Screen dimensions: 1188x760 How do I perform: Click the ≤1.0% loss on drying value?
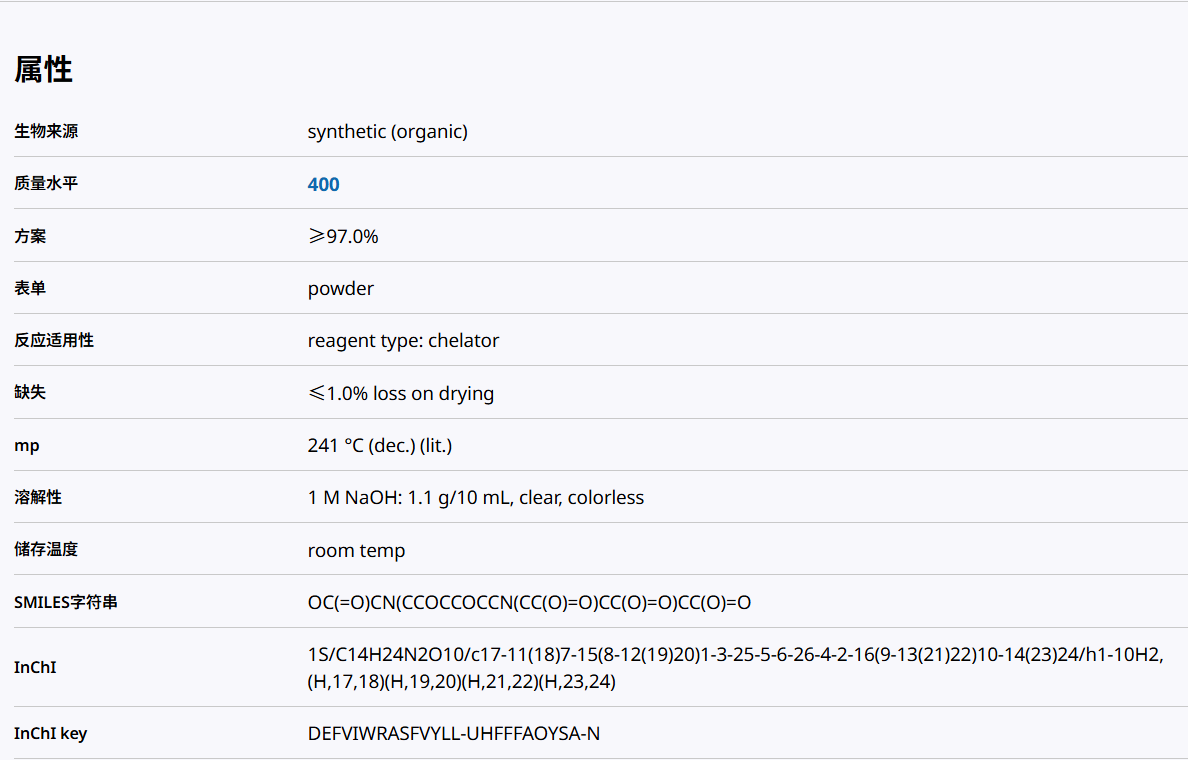(x=400, y=393)
